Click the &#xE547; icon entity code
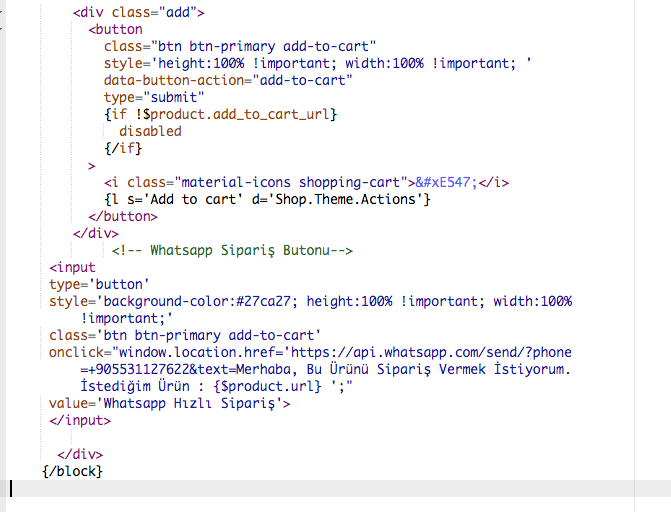Image resolution: width=671 pixels, height=512 pixels. coord(446,182)
